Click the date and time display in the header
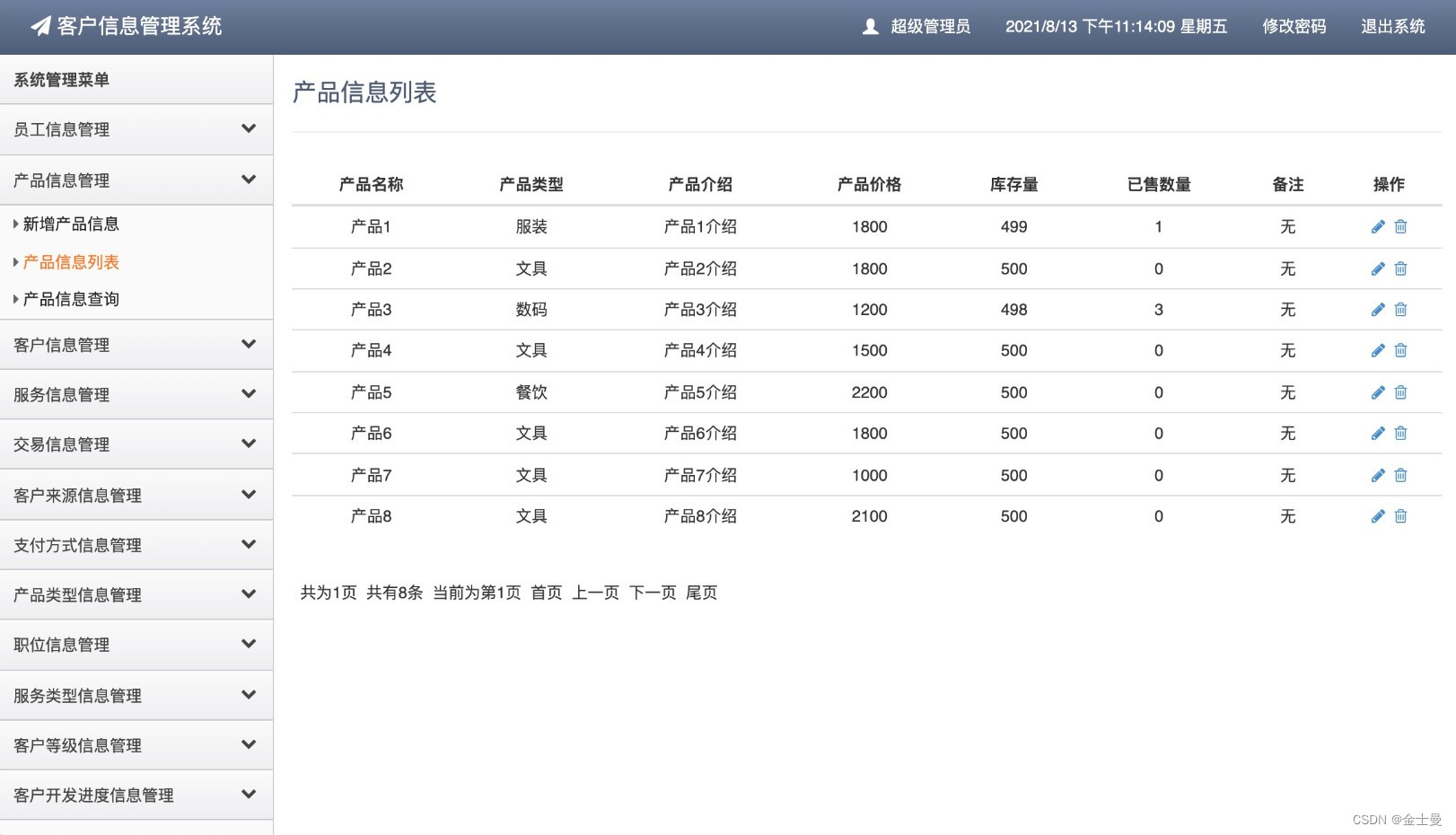 [1118, 26]
